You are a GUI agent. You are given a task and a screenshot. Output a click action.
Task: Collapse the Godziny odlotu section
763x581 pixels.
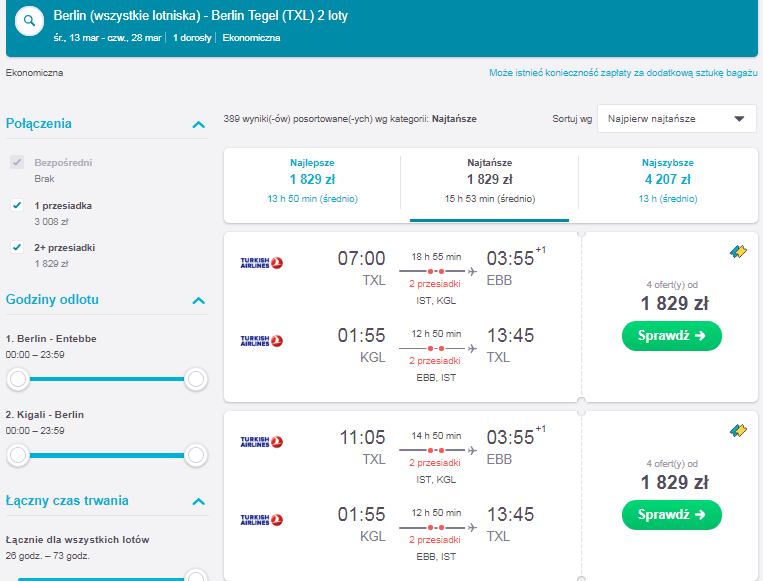[199, 300]
